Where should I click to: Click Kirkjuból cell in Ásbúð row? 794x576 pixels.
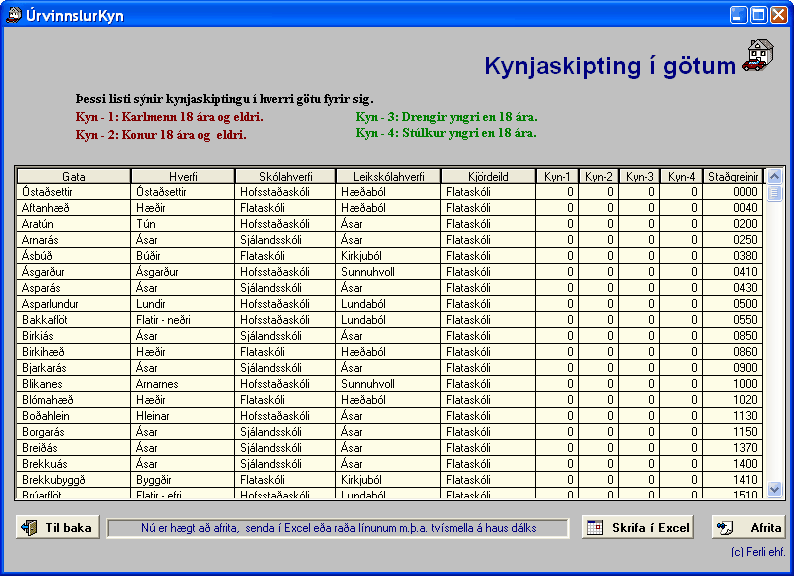point(389,256)
